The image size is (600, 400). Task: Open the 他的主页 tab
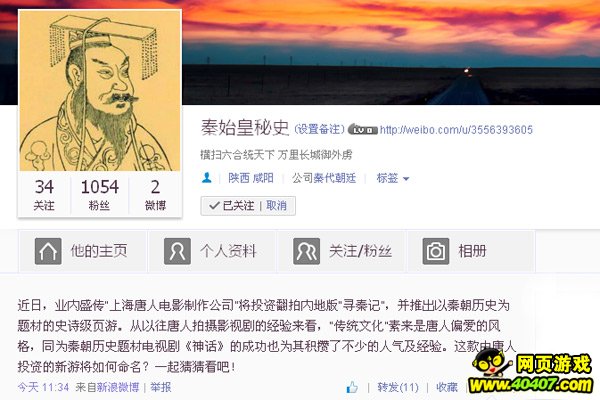(83, 251)
